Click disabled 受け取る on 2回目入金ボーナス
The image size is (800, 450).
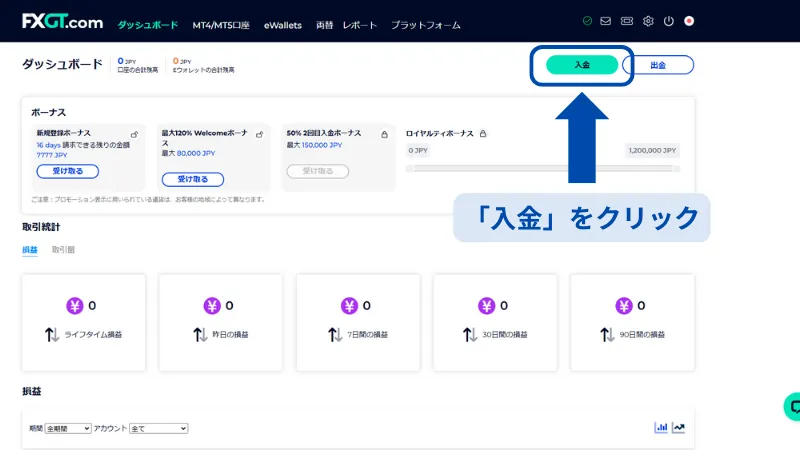click(x=318, y=171)
